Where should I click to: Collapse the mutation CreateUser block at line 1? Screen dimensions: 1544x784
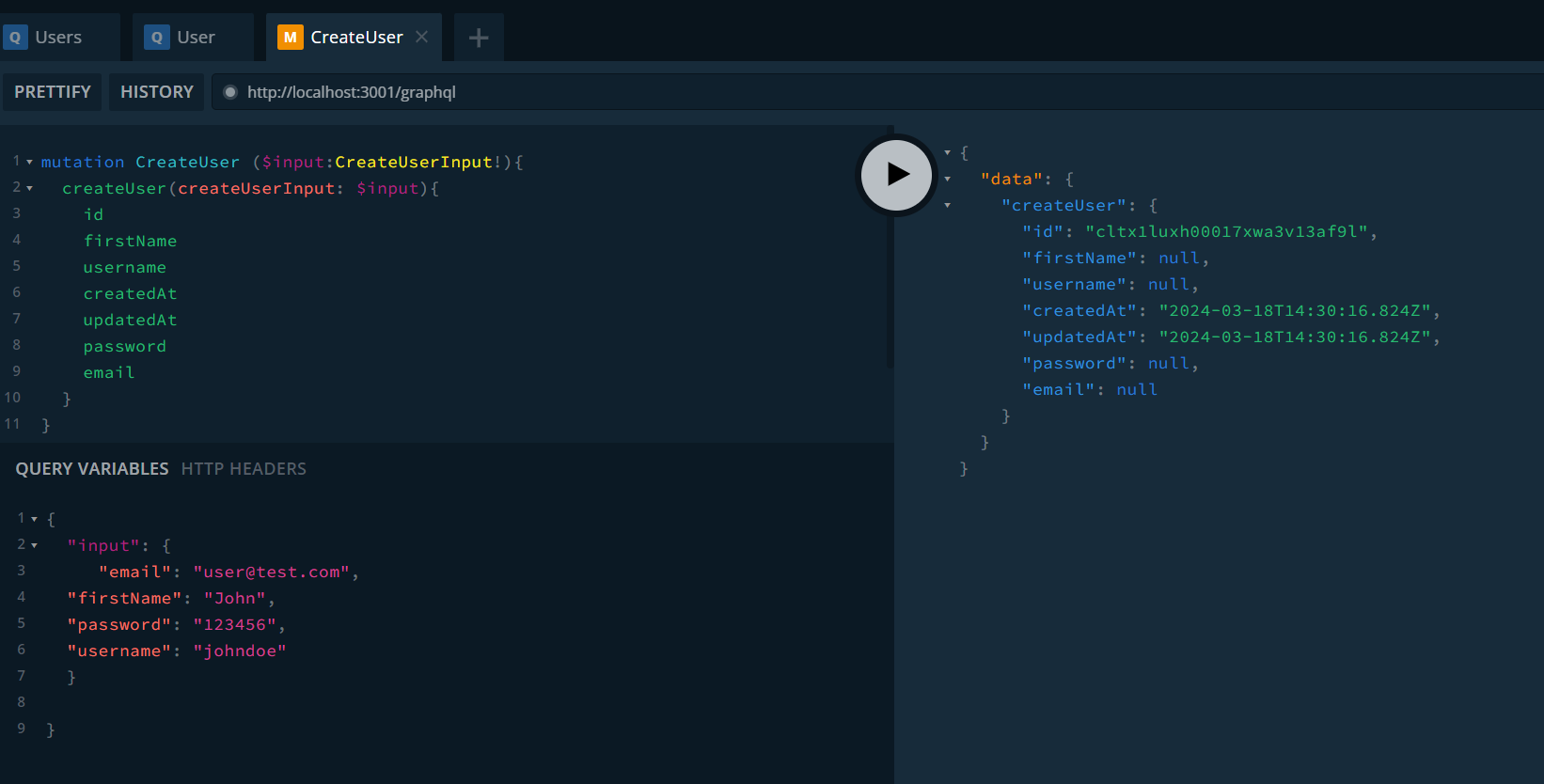30,163
